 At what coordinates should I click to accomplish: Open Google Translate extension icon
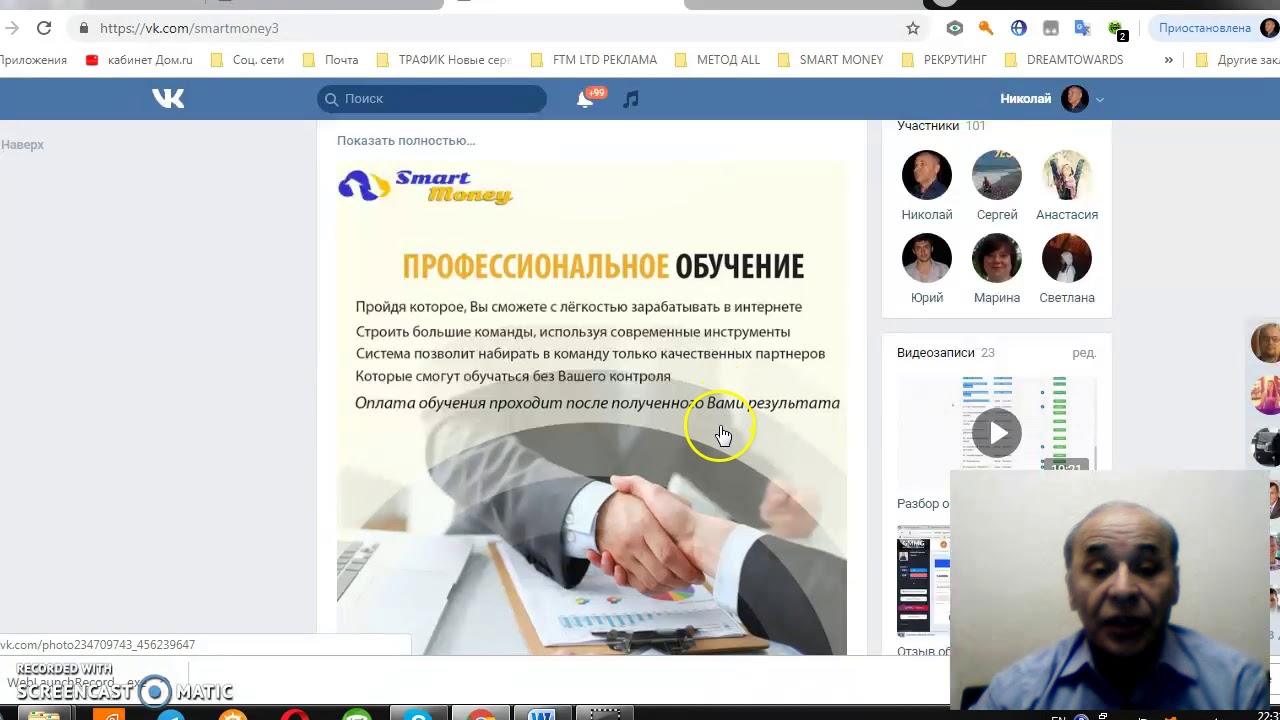(x=1082, y=28)
